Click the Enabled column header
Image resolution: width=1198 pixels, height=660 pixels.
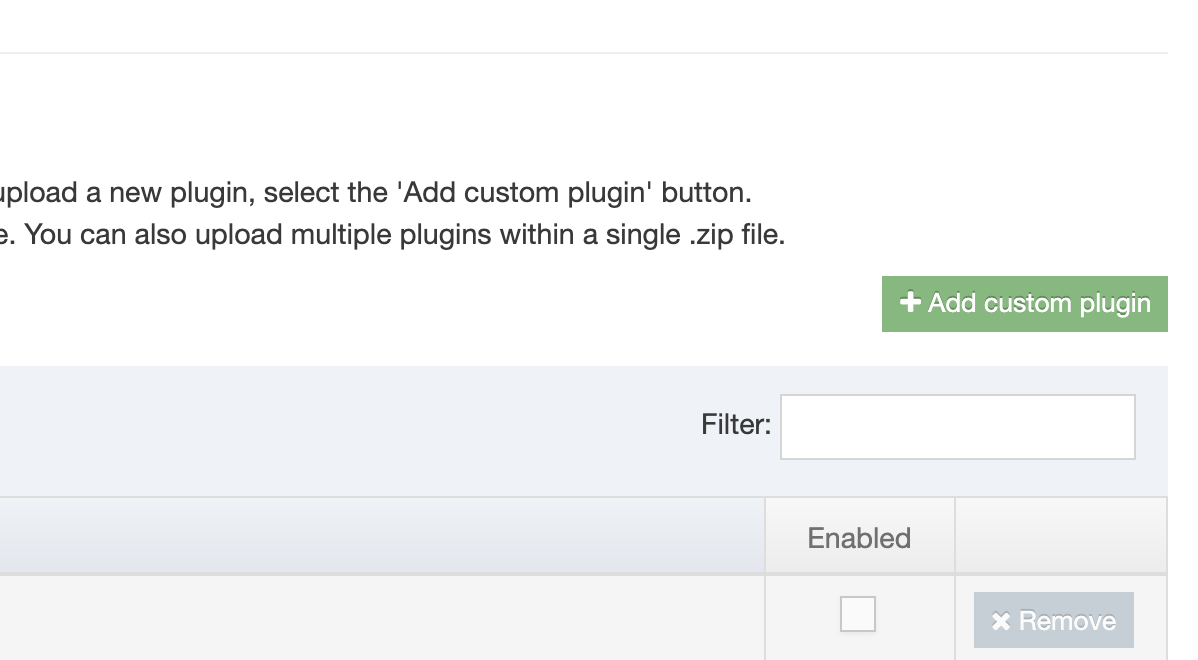(x=859, y=536)
